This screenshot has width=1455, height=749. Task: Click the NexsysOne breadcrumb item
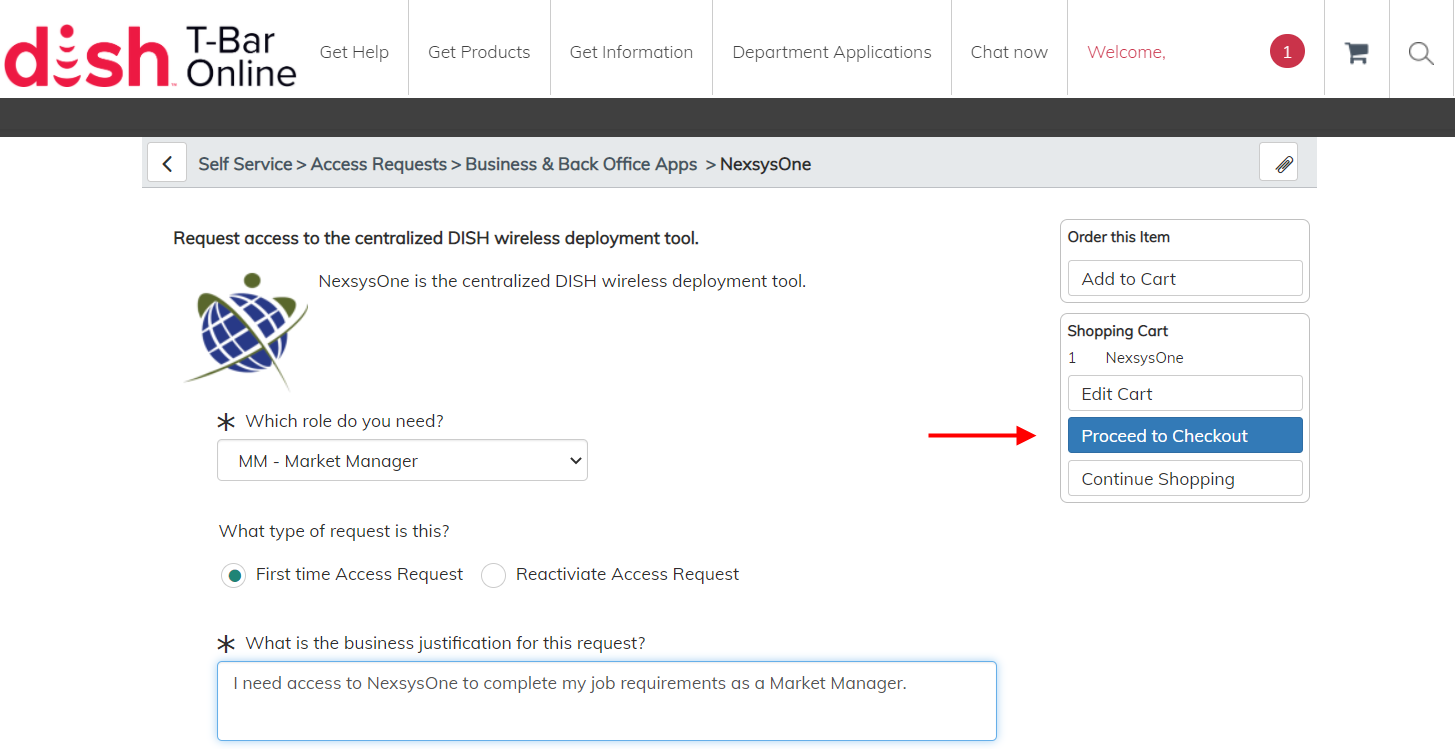(765, 164)
